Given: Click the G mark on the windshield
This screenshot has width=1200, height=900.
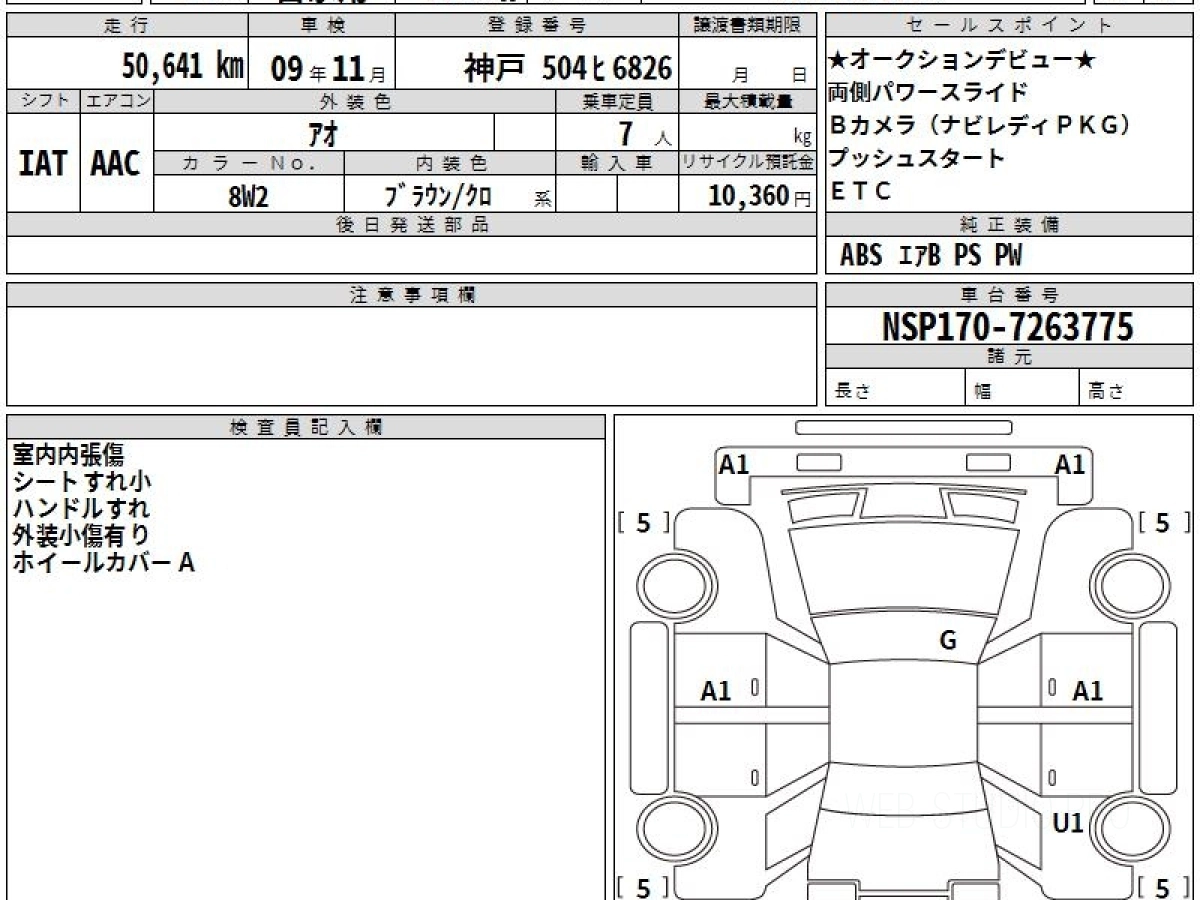Looking at the screenshot, I should point(948,641).
